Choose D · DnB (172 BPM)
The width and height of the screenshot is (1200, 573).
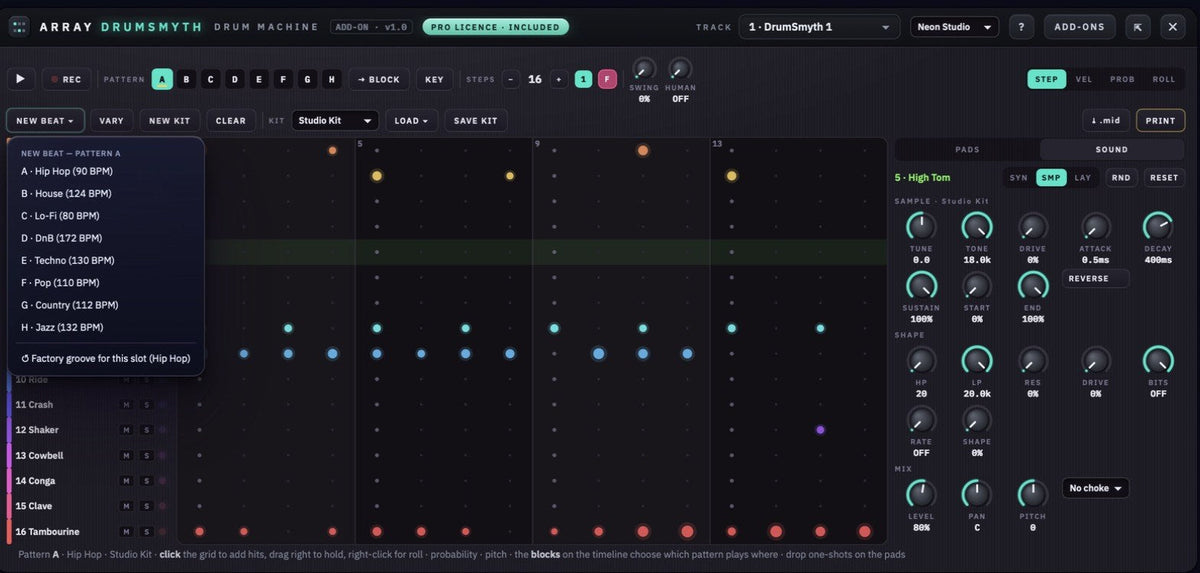pyautogui.click(x=105, y=238)
